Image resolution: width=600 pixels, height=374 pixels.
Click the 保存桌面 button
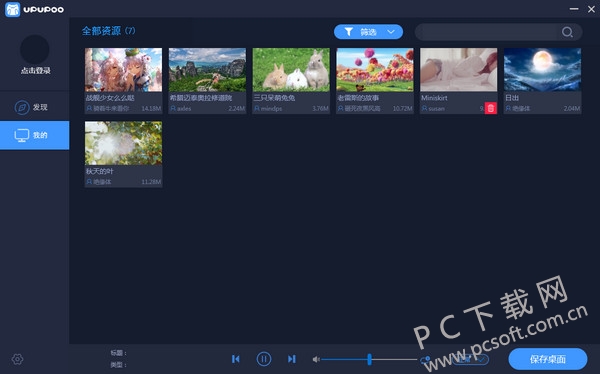click(548, 359)
